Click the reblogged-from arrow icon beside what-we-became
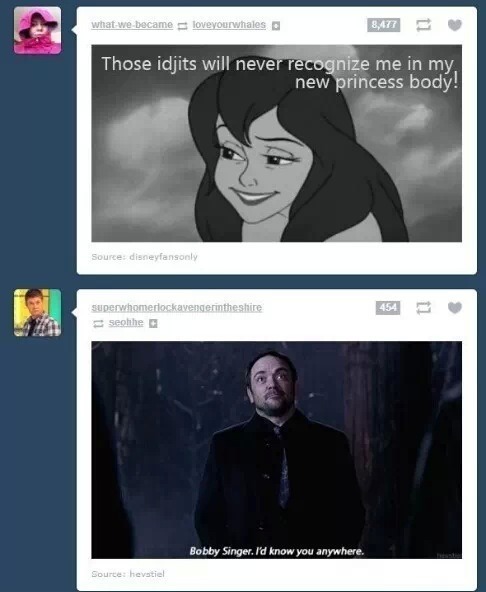The image size is (486, 592). coord(182,26)
